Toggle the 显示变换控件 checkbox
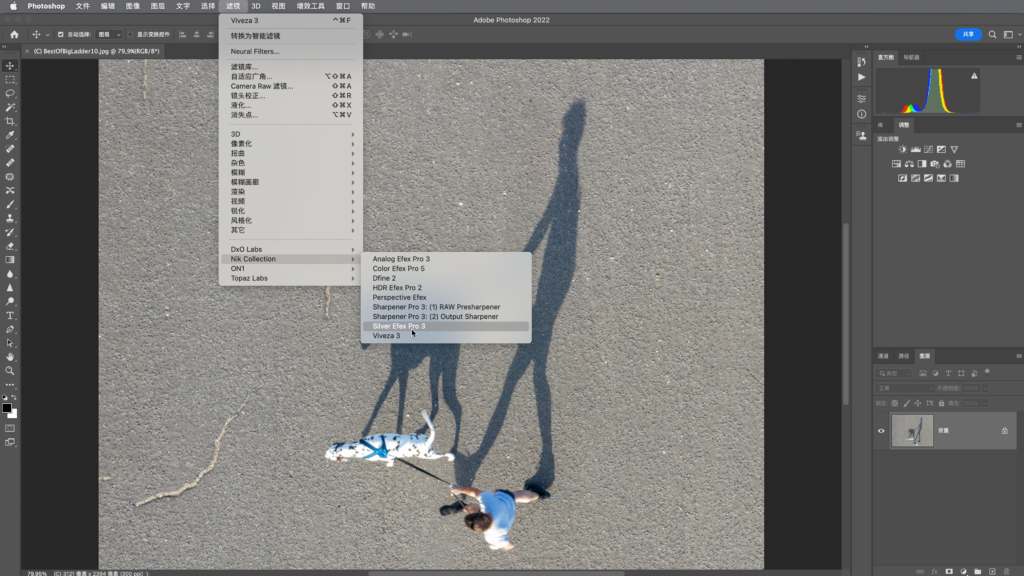The height and width of the screenshot is (576, 1024). coord(130,35)
